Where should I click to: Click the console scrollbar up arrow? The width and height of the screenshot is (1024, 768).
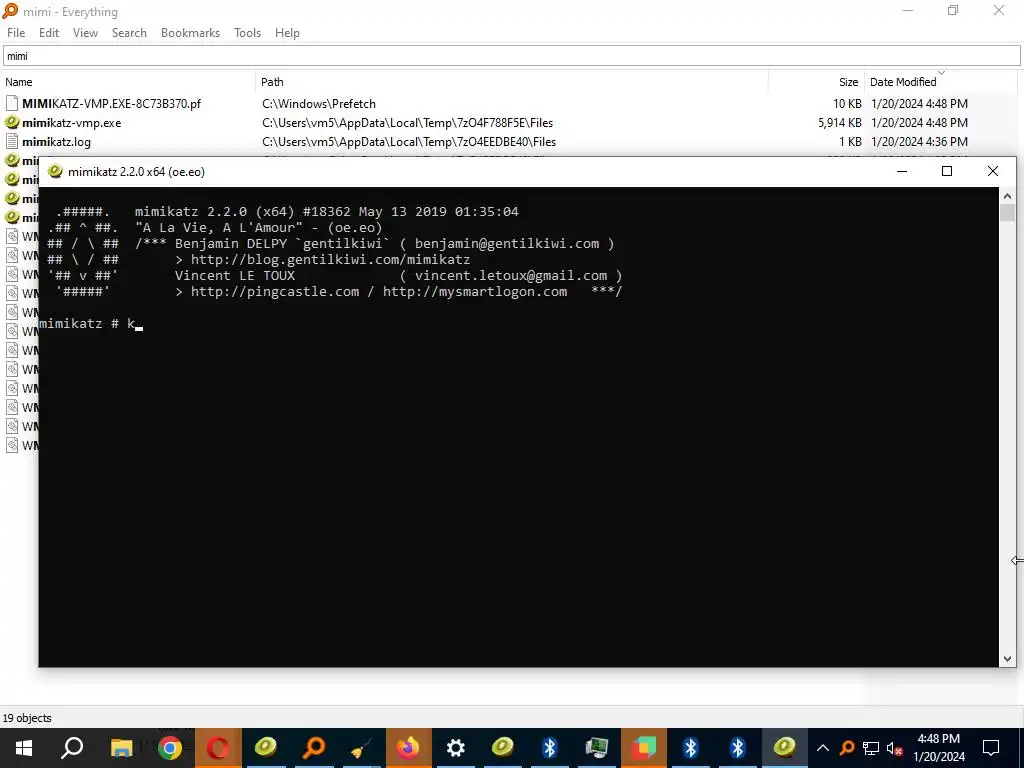[x=1007, y=195]
